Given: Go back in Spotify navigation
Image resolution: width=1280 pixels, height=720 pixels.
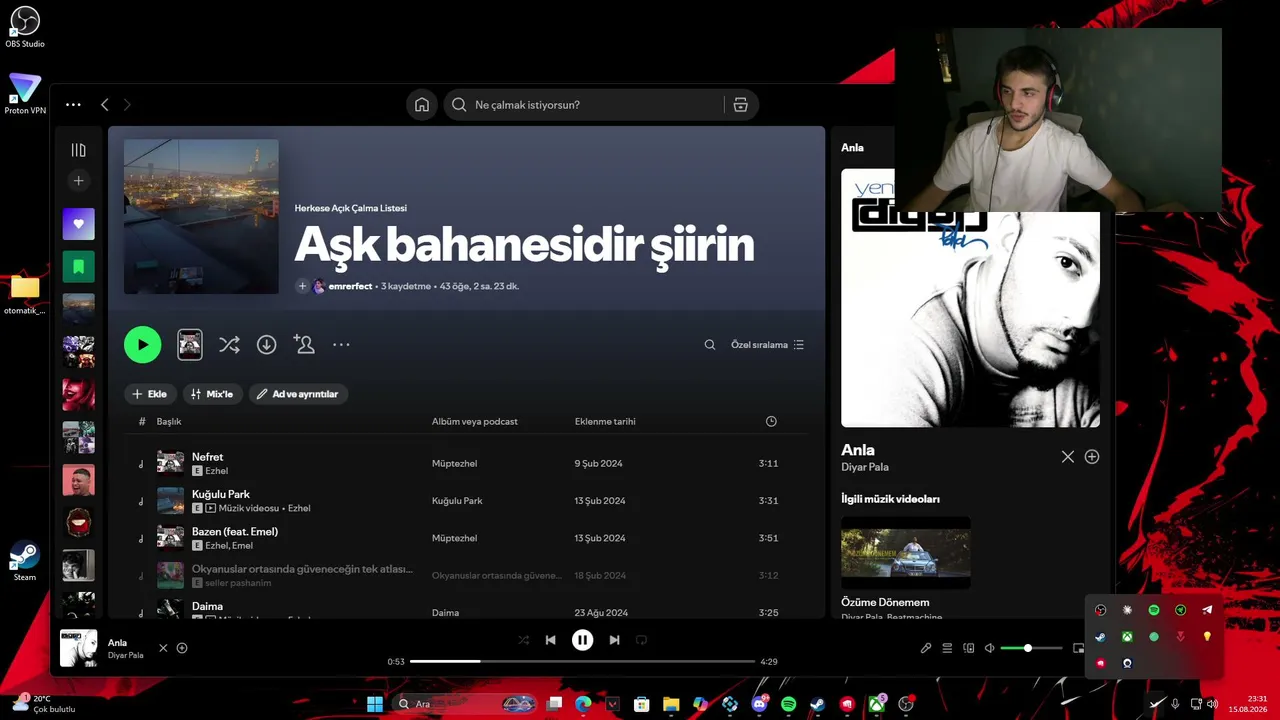Looking at the screenshot, I should point(104,104).
